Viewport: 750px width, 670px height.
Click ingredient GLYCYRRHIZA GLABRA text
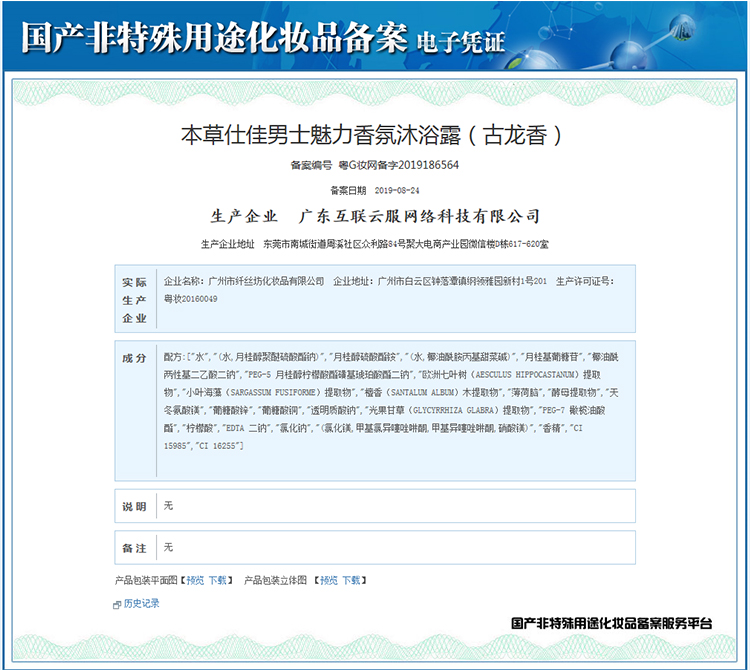coord(452,410)
